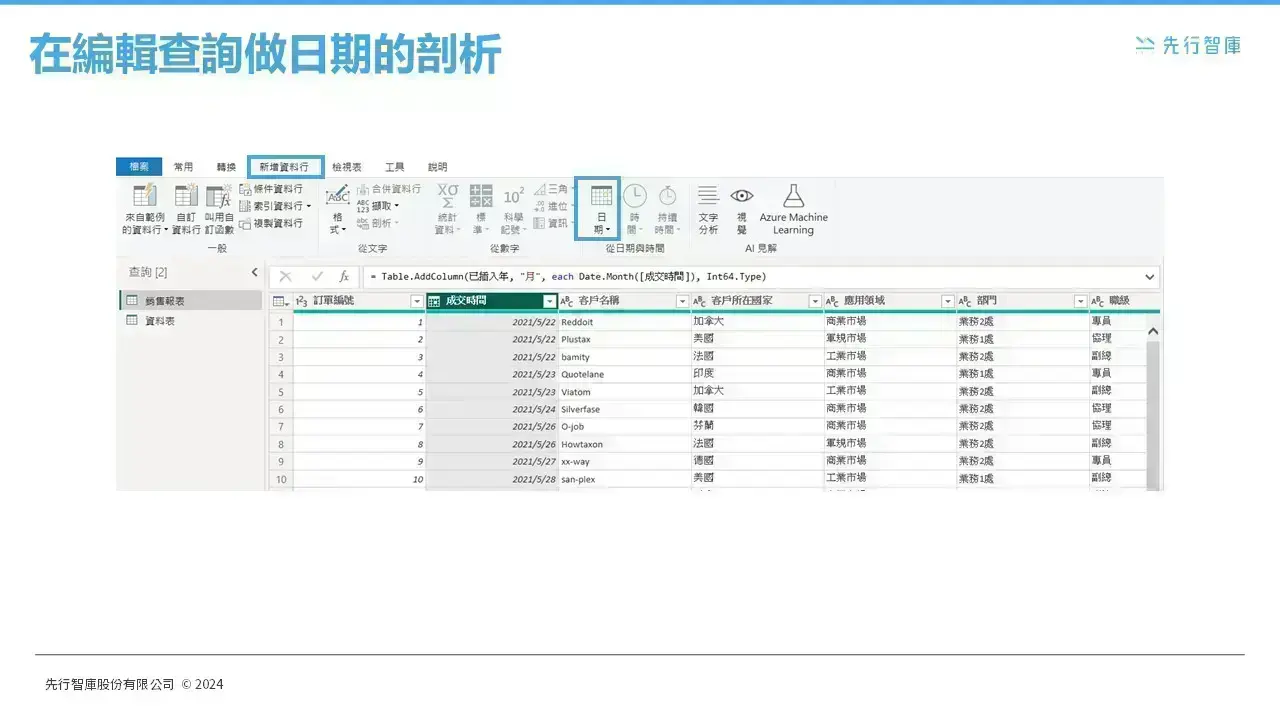This screenshot has height=720, width=1280.
Task: Open filter dropdown for 客戶名稱 column
Action: pyautogui.click(x=683, y=301)
